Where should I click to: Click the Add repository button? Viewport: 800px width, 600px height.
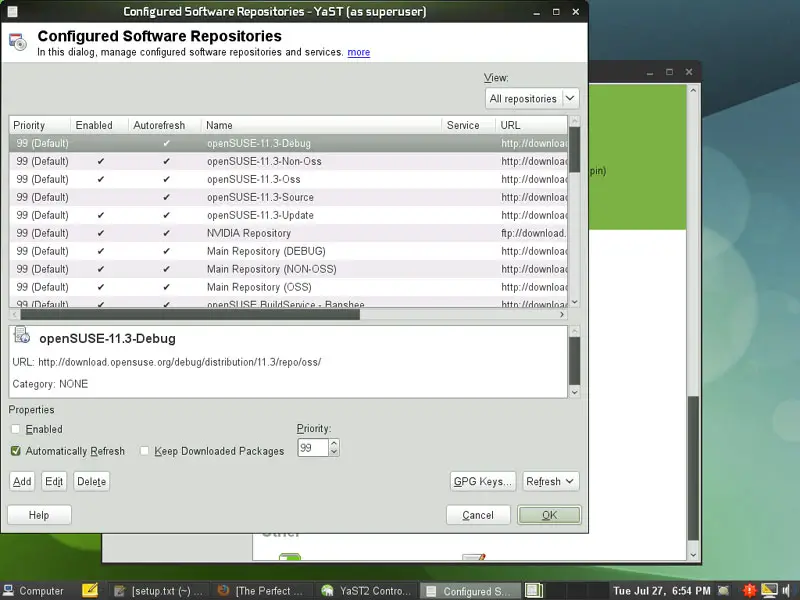click(22, 481)
